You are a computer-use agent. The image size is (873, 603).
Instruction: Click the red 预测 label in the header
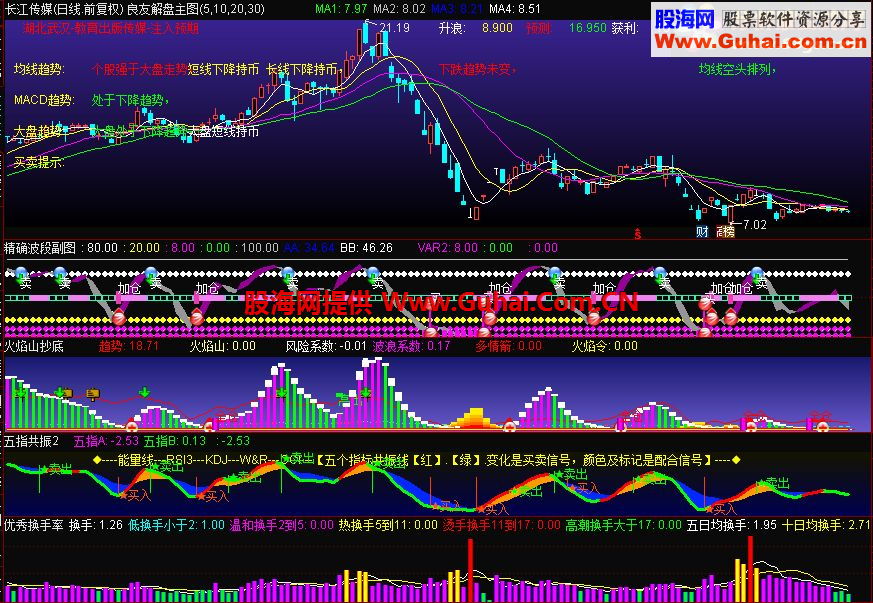click(x=538, y=28)
